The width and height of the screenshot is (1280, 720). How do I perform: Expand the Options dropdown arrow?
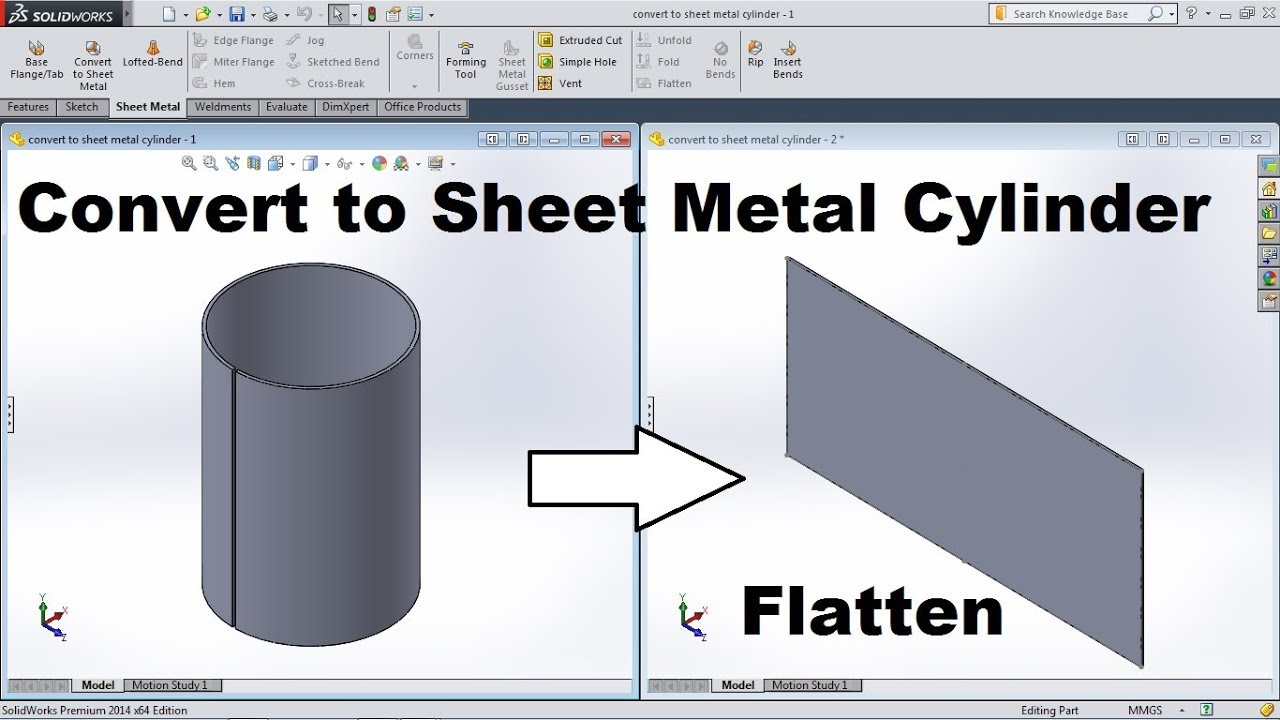tap(431, 15)
